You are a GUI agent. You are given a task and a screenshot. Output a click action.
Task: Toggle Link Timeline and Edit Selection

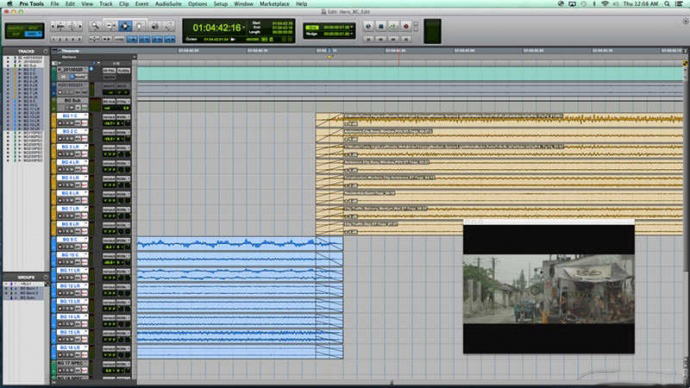[144, 39]
